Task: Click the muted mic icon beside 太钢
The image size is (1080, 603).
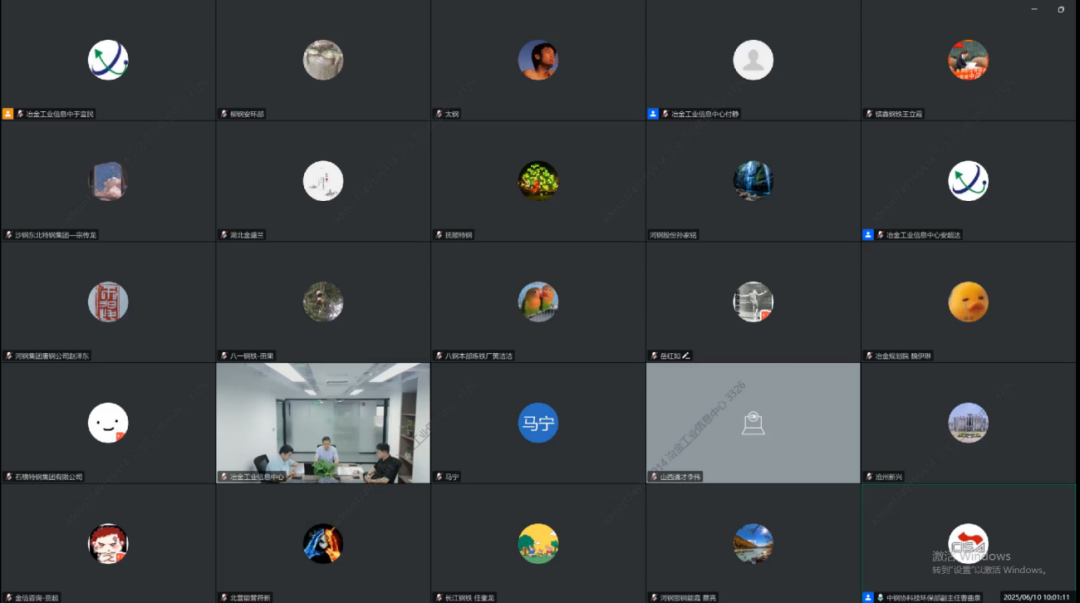Action: click(x=438, y=114)
